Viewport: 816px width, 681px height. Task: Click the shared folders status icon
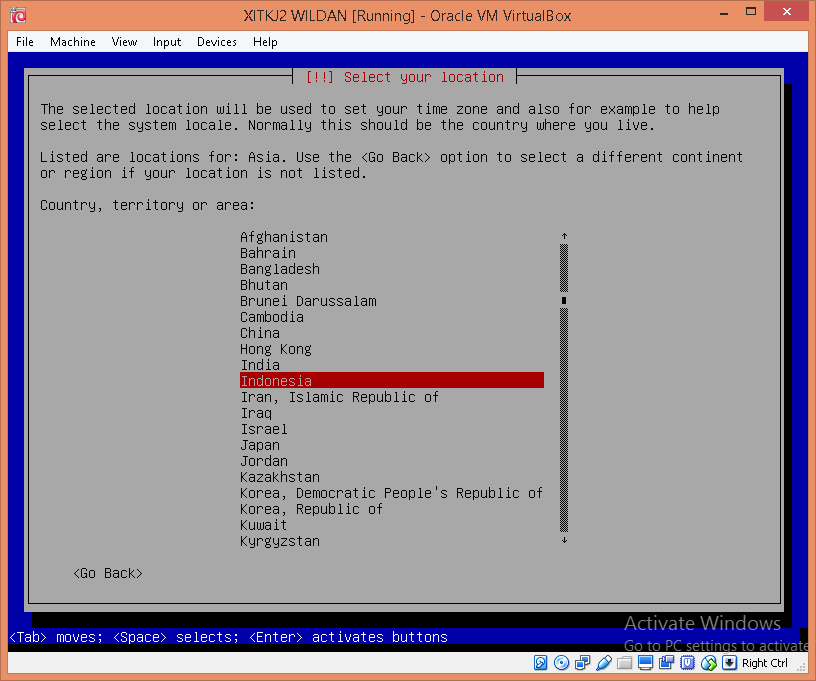pyautogui.click(x=624, y=662)
